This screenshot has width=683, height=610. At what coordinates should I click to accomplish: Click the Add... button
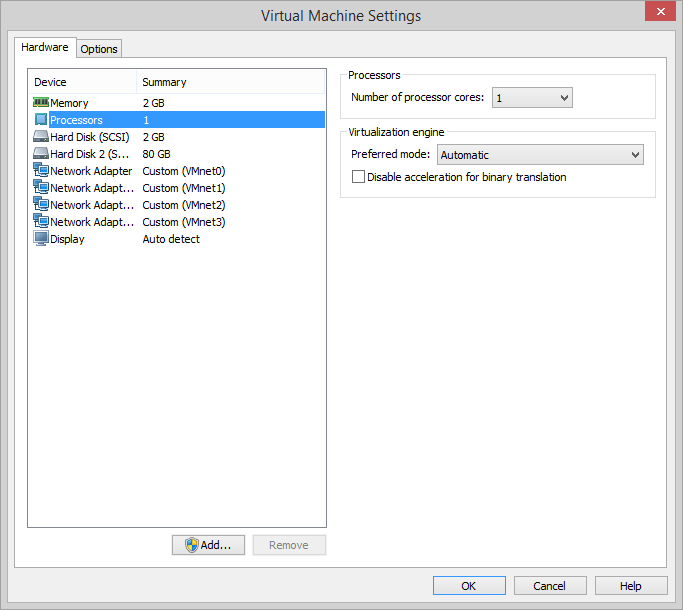pyautogui.click(x=208, y=545)
